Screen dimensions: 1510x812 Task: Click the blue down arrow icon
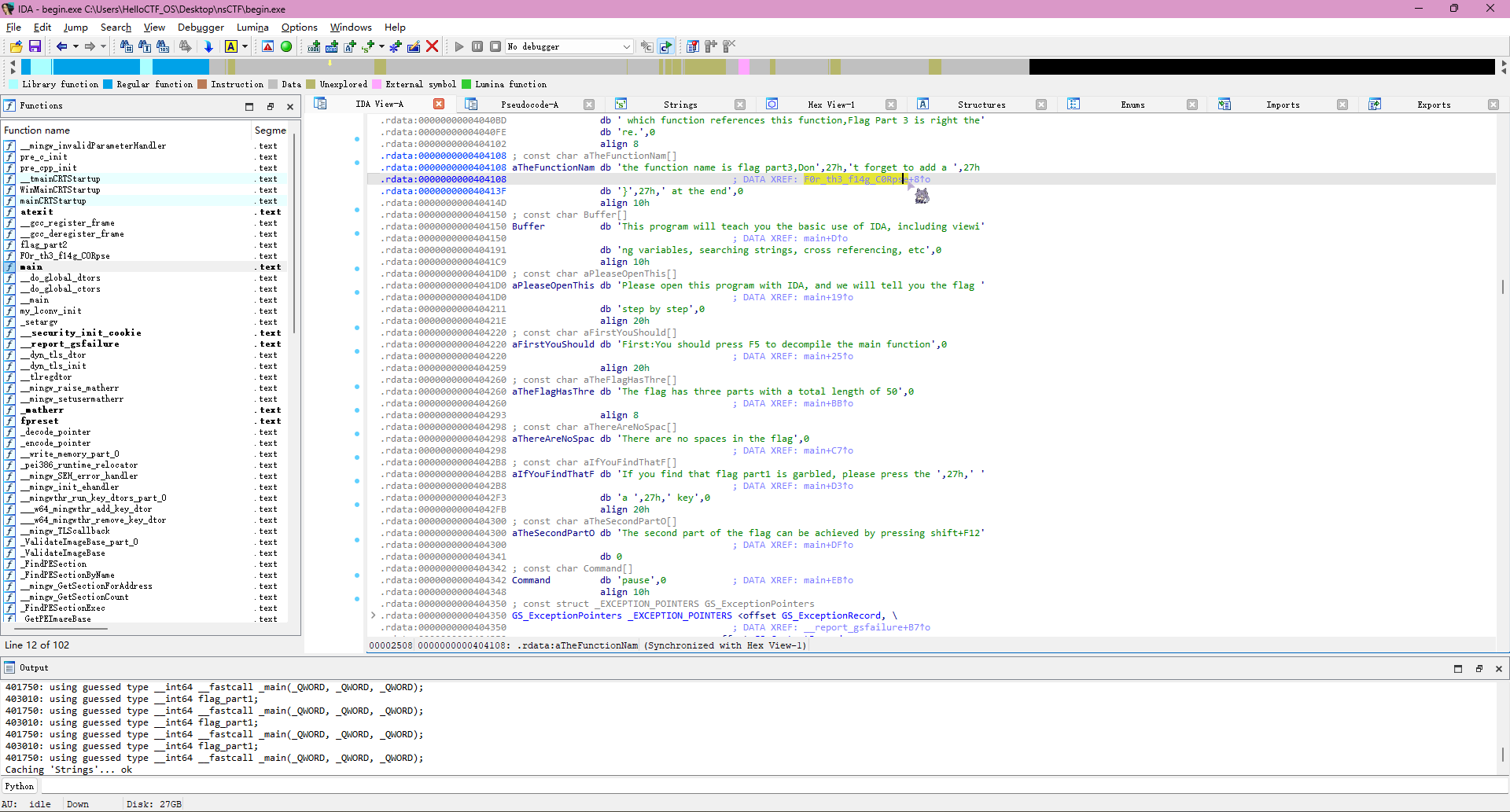coord(208,46)
